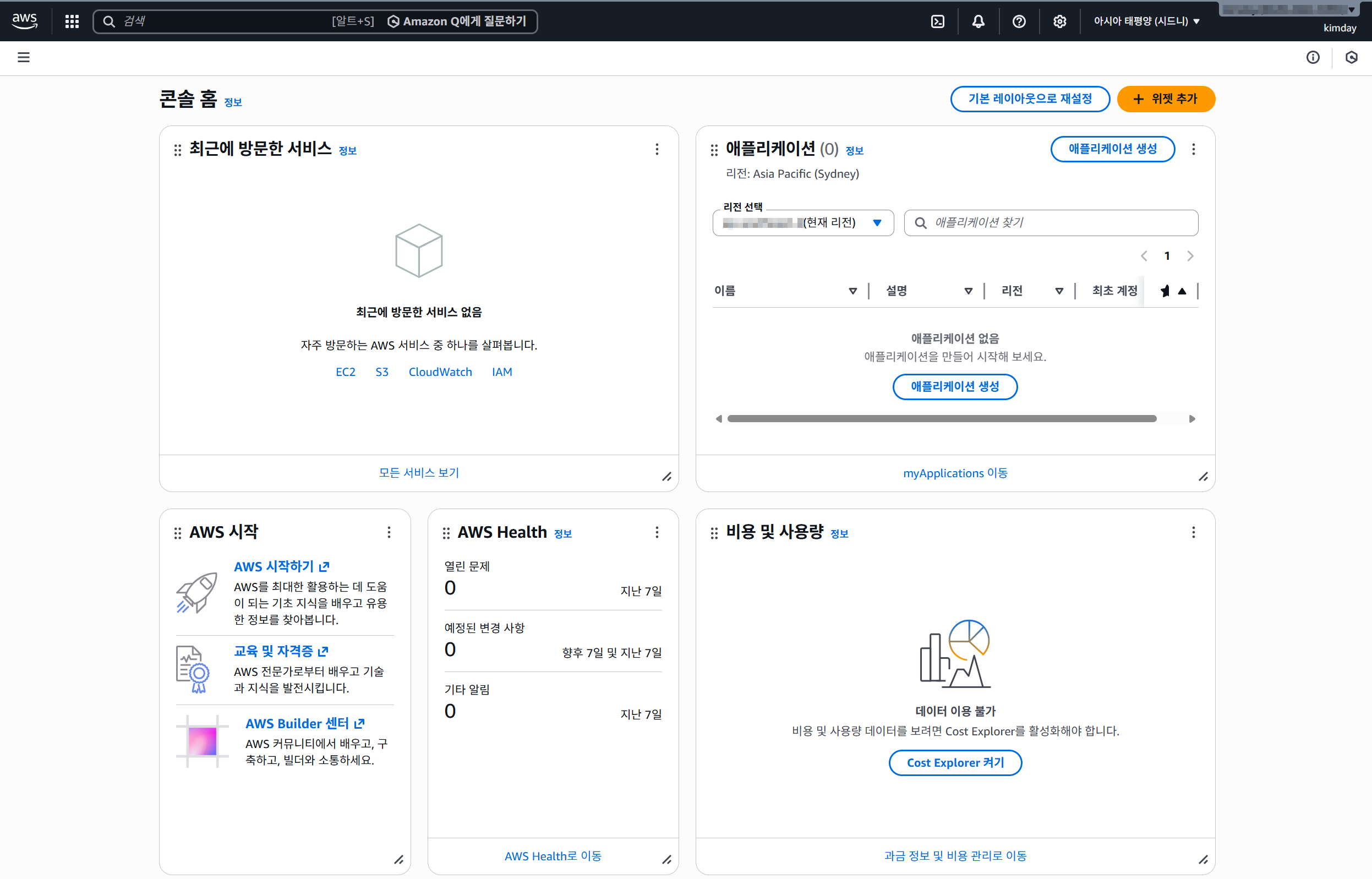Image resolution: width=1372 pixels, height=879 pixels.
Task: Open the options menu of 비용 및 사용량 widget
Action: (1193, 533)
